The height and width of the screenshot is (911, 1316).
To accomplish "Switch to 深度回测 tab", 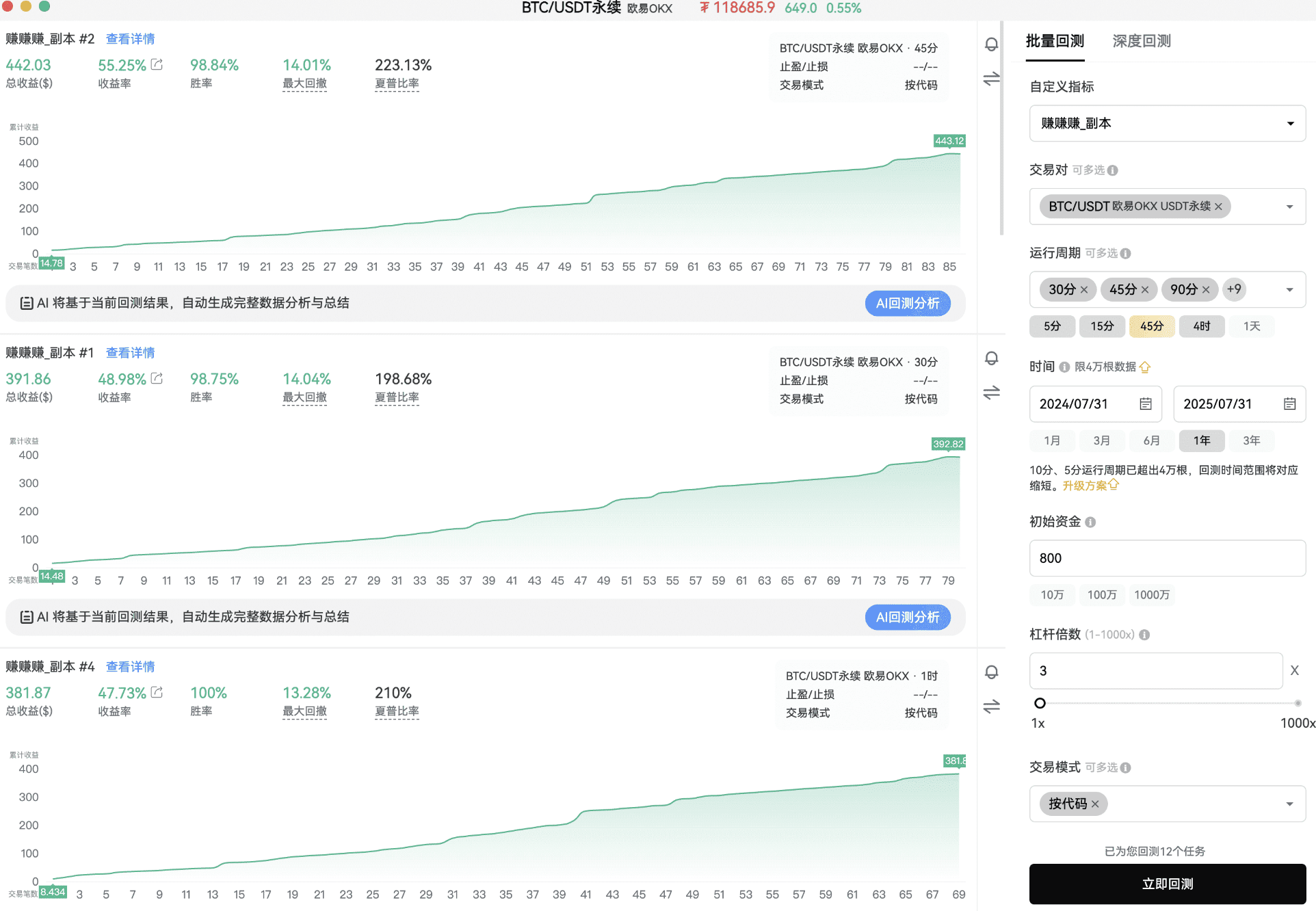I will (1142, 41).
